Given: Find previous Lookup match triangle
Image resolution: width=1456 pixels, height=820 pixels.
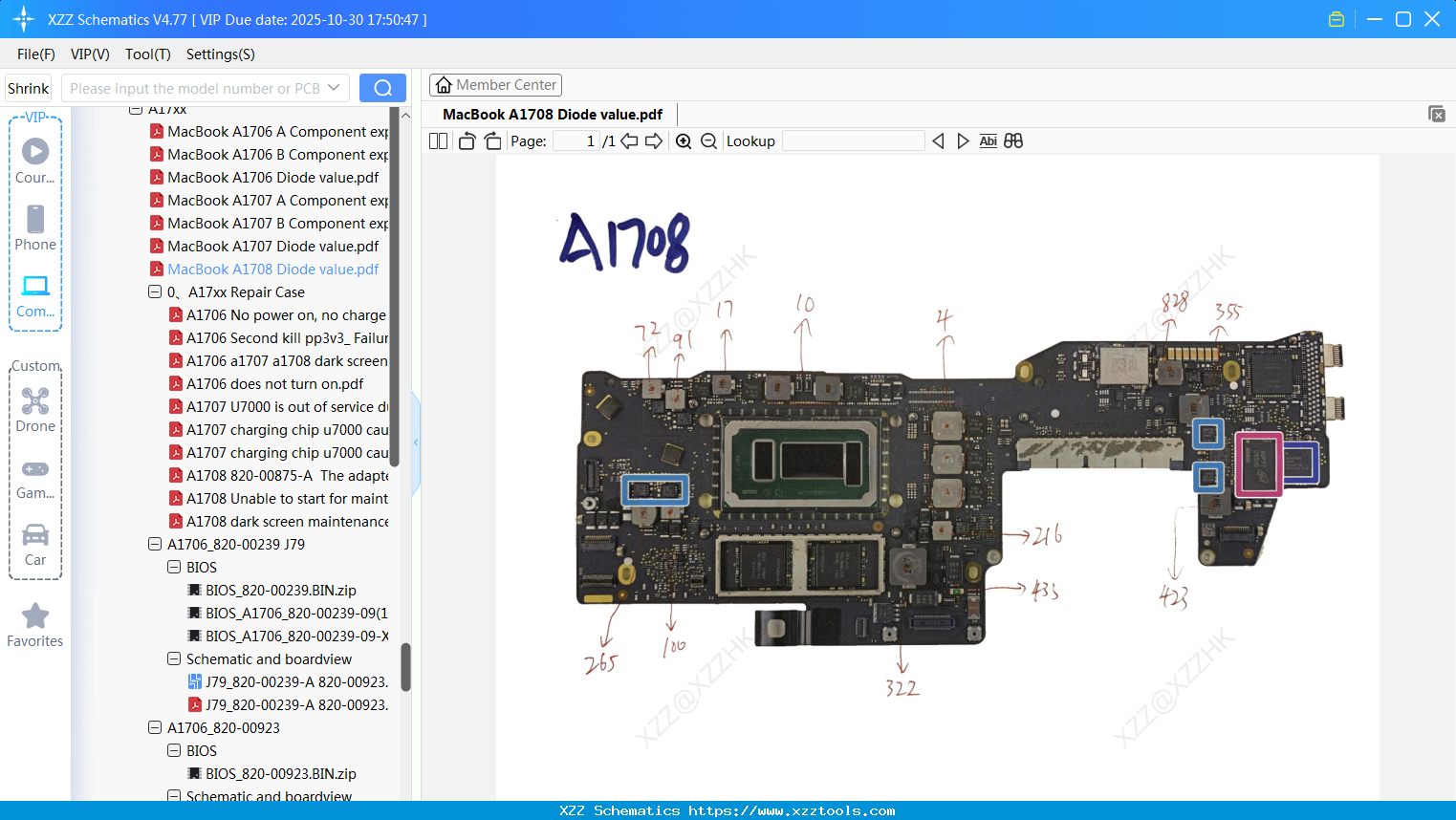Looking at the screenshot, I should click(x=938, y=141).
